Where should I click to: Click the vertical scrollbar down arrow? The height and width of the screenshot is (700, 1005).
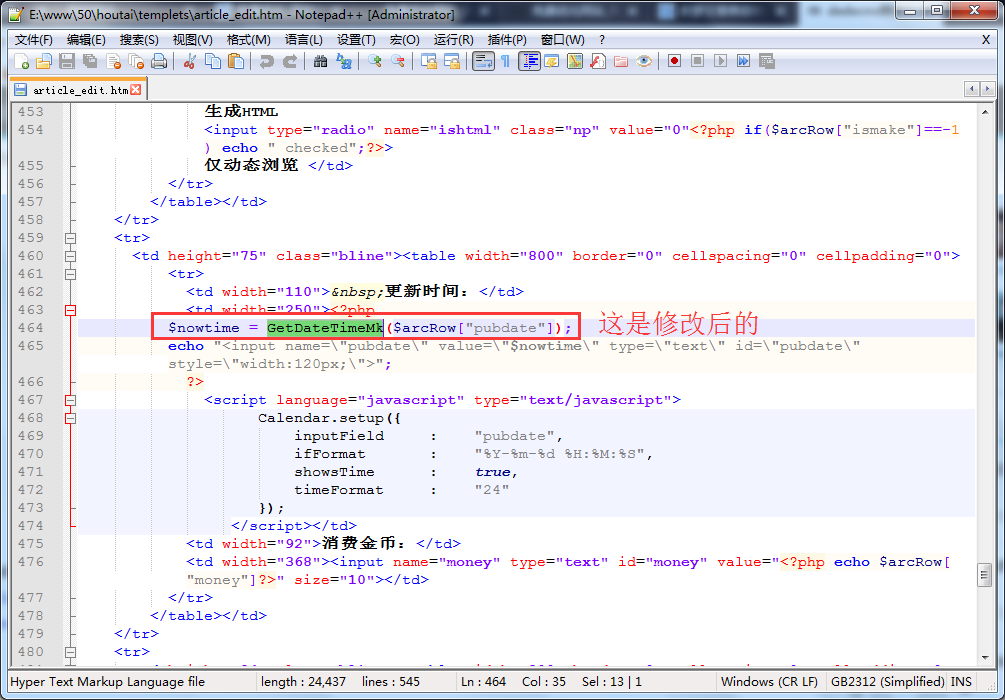987,658
